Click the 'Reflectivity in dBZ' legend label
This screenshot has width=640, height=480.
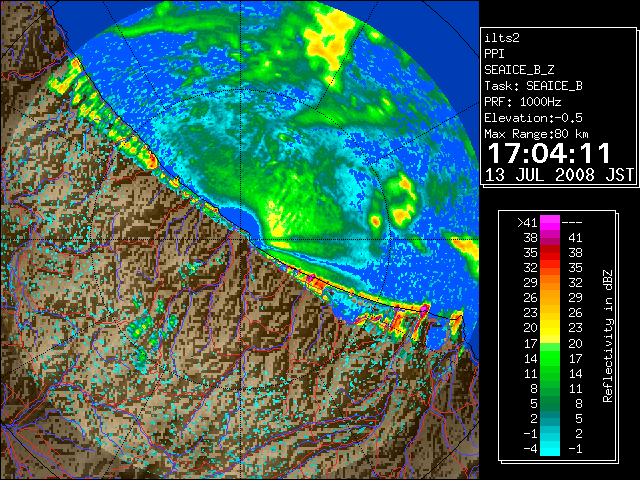(x=608, y=336)
